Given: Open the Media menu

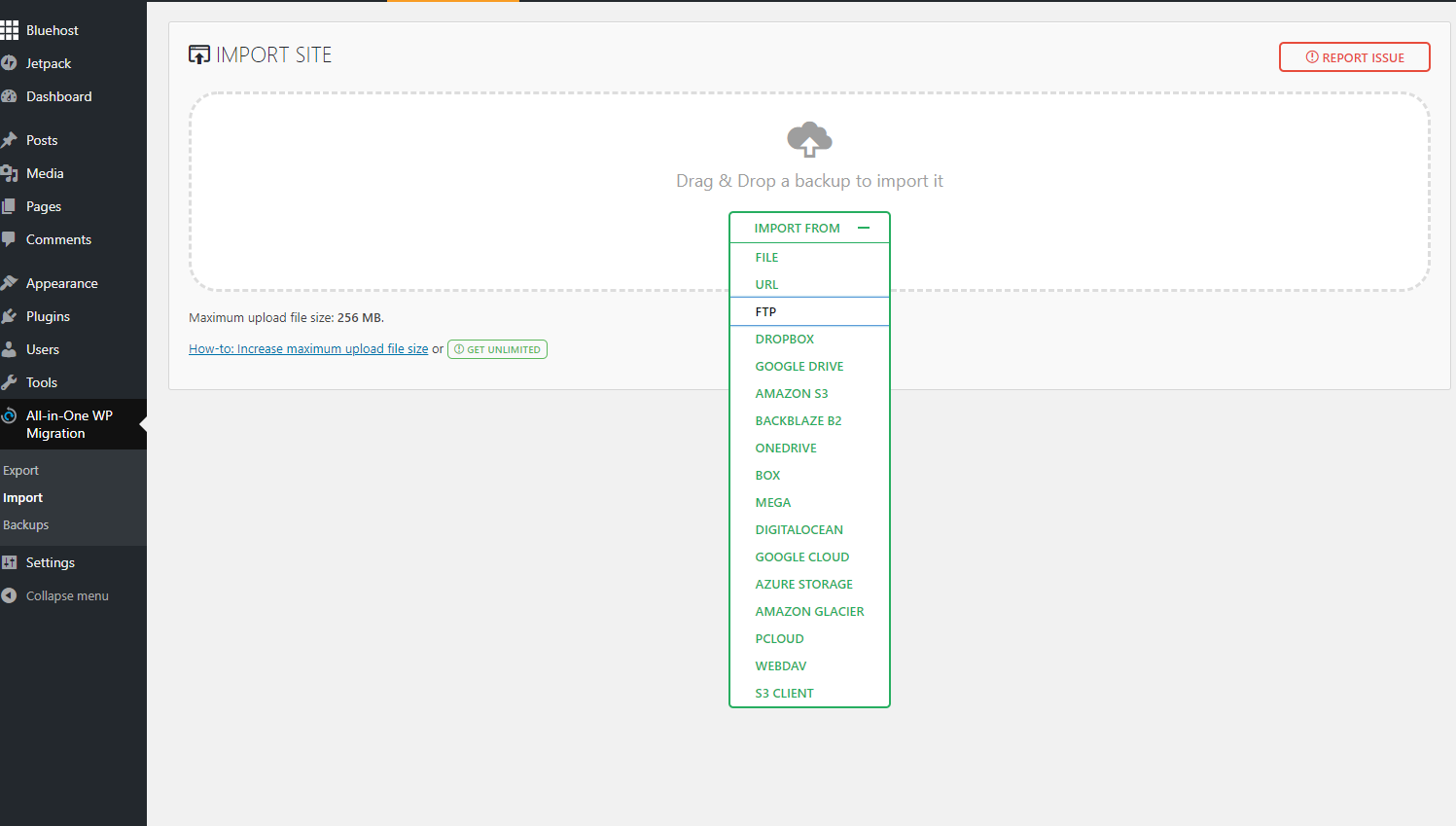Looking at the screenshot, I should [73, 173].
